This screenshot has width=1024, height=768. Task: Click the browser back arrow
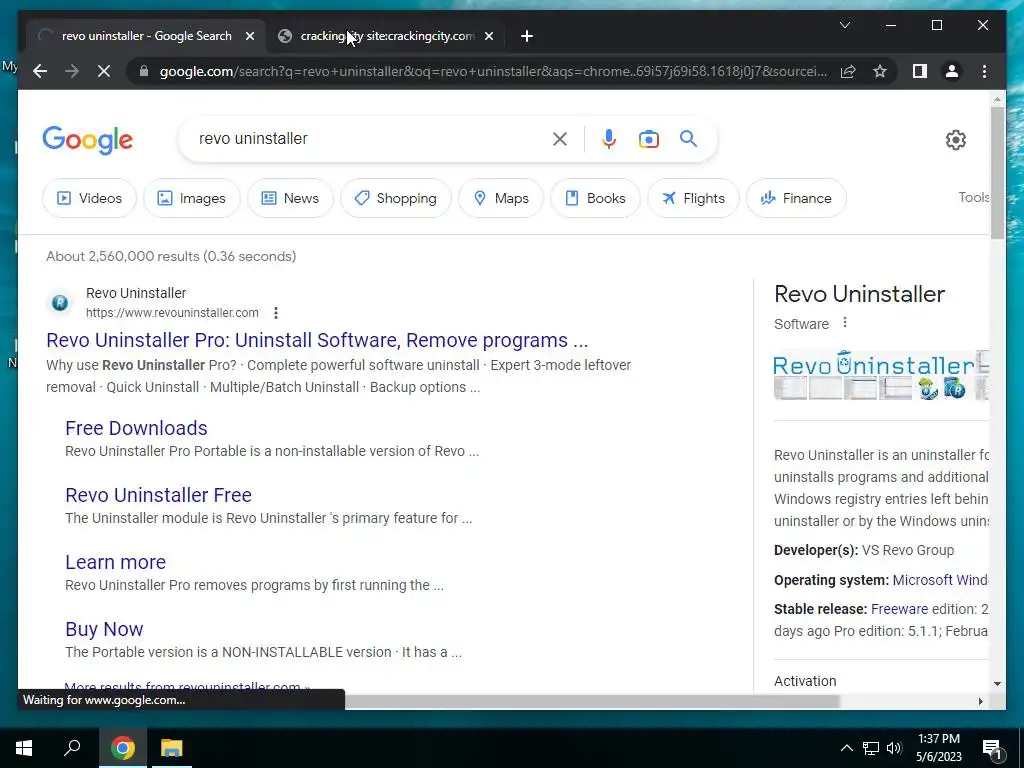tap(40, 71)
